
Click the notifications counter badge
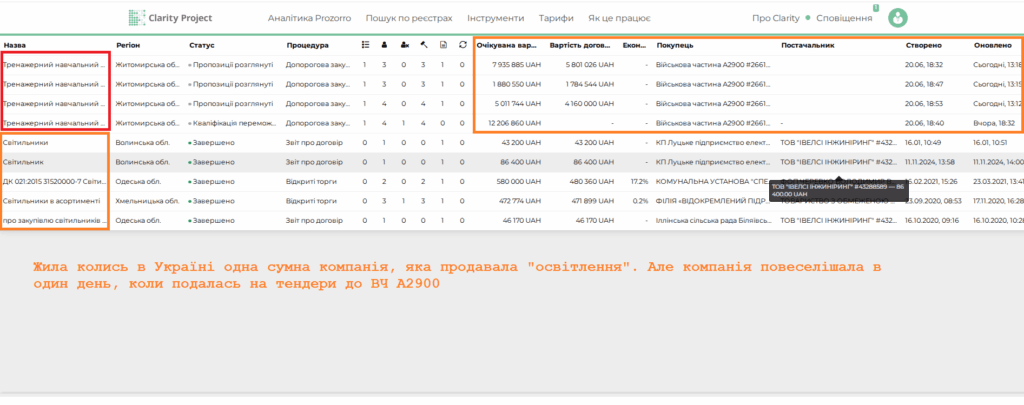[875, 8]
